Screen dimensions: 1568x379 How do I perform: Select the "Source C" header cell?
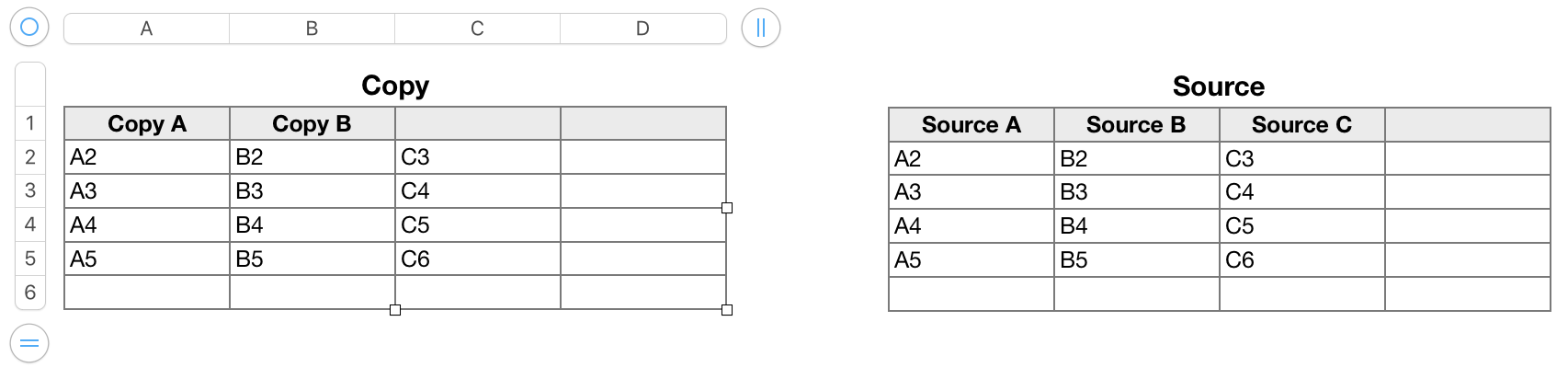(x=1301, y=125)
